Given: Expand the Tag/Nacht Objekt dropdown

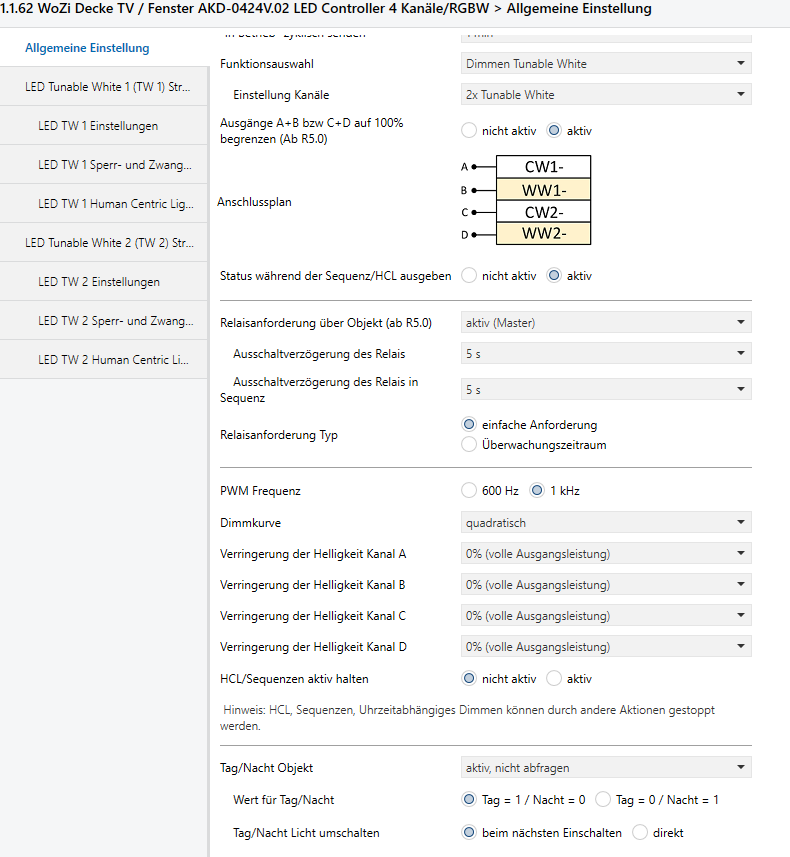Looking at the screenshot, I should [606, 768].
